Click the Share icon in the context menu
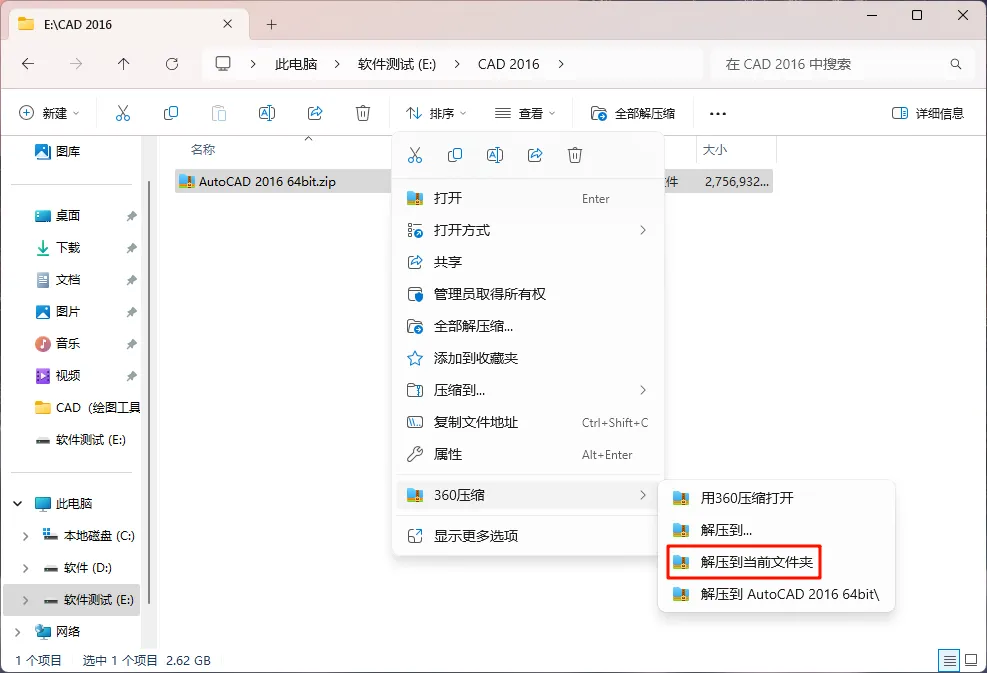This screenshot has height=673, width=987. [535, 155]
